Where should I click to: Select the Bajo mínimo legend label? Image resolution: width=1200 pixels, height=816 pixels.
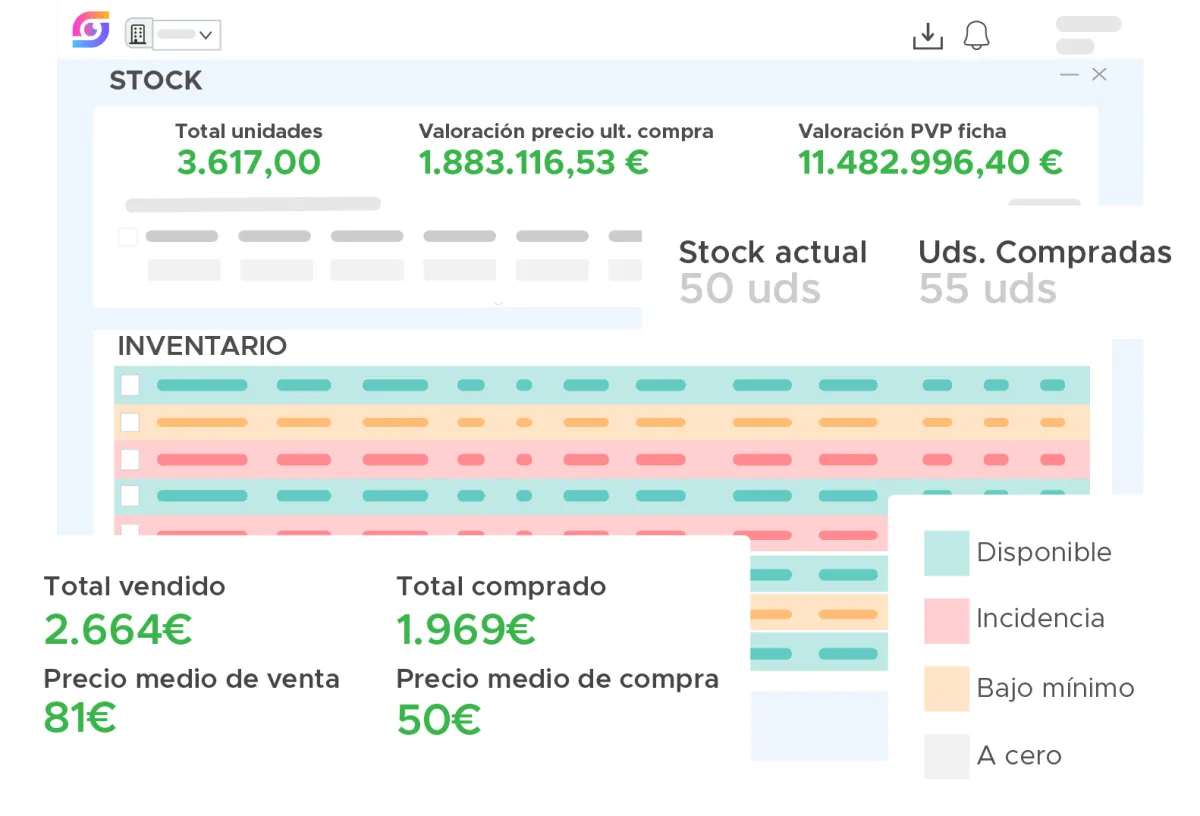click(x=1055, y=688)
